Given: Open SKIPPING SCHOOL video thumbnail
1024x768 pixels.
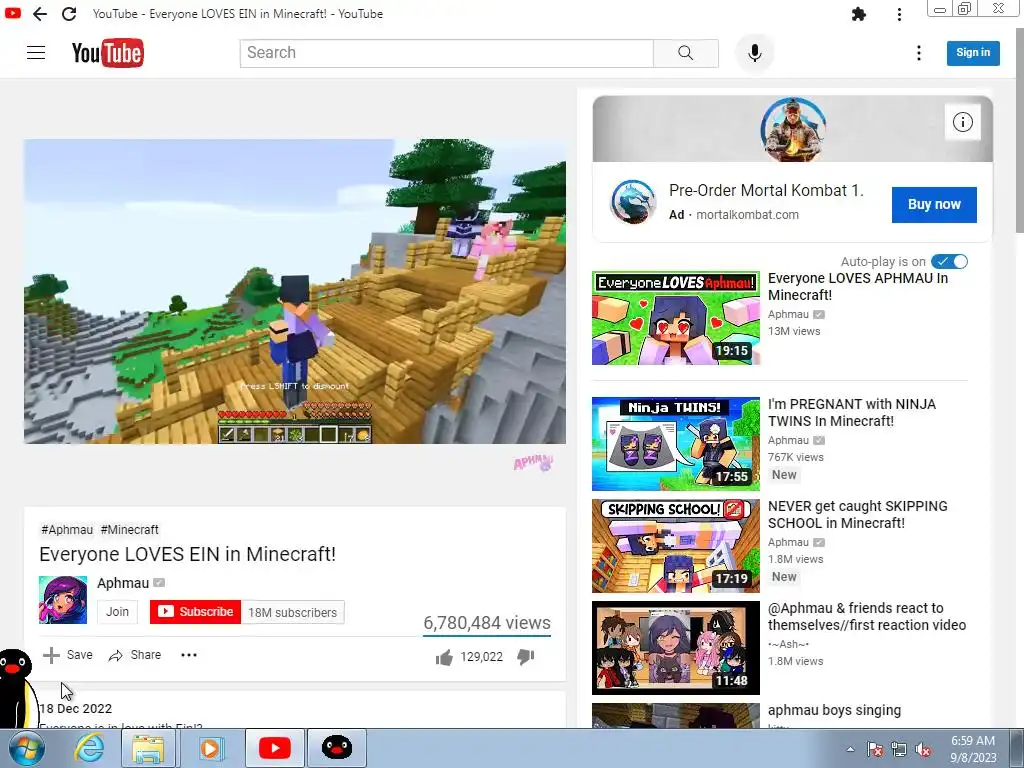Looking at the screenshot, I should (x=676, y=546).
